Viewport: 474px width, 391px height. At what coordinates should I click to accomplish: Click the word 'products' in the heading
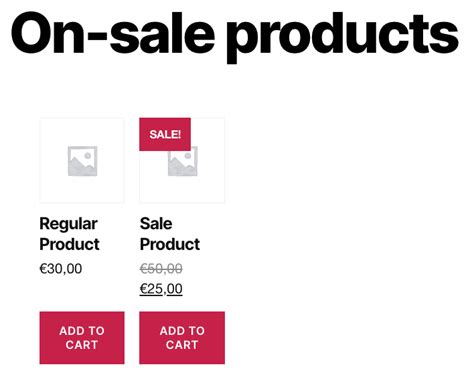pos(343,37)
